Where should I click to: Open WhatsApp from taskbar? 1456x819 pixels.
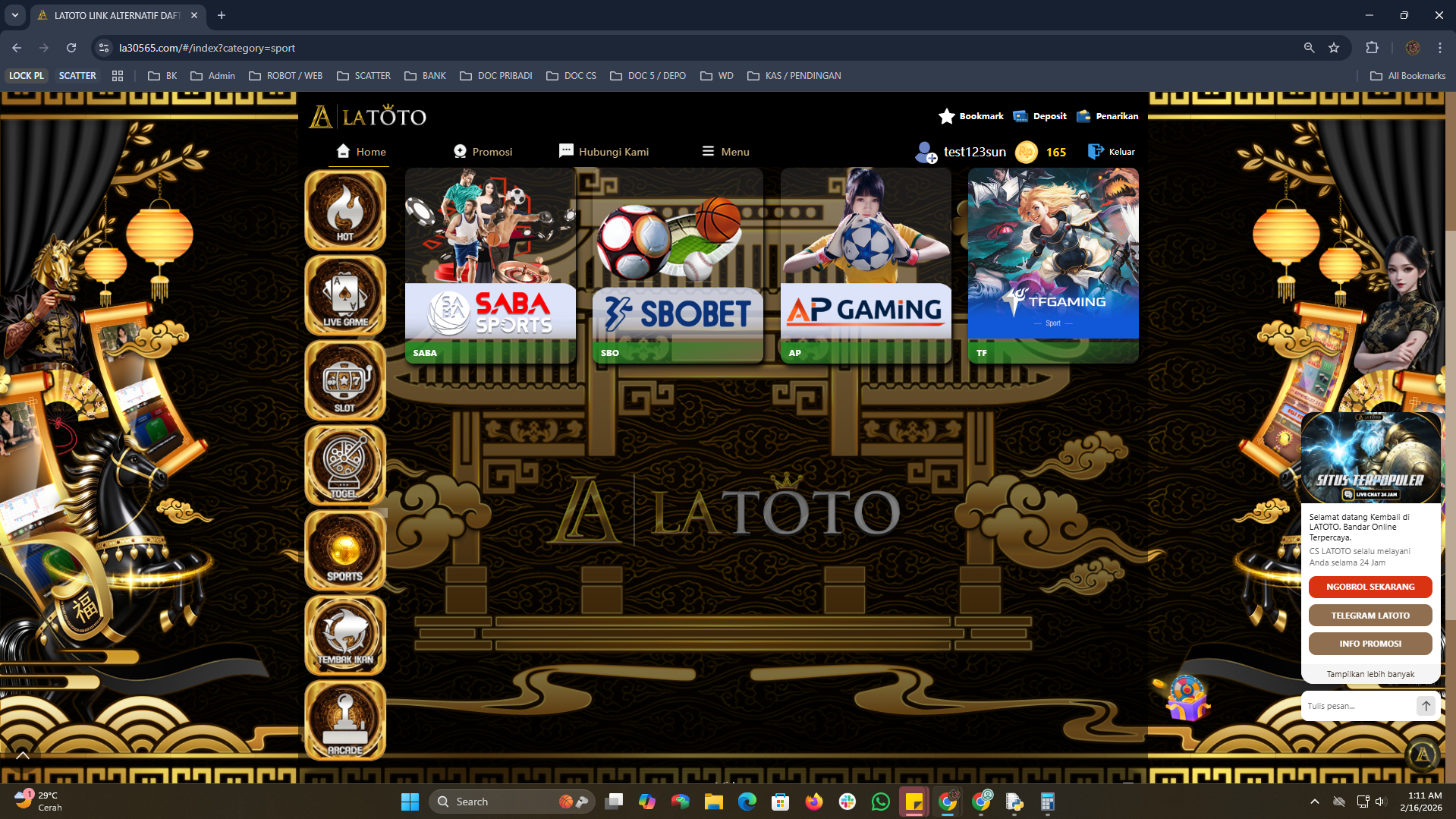880,802
